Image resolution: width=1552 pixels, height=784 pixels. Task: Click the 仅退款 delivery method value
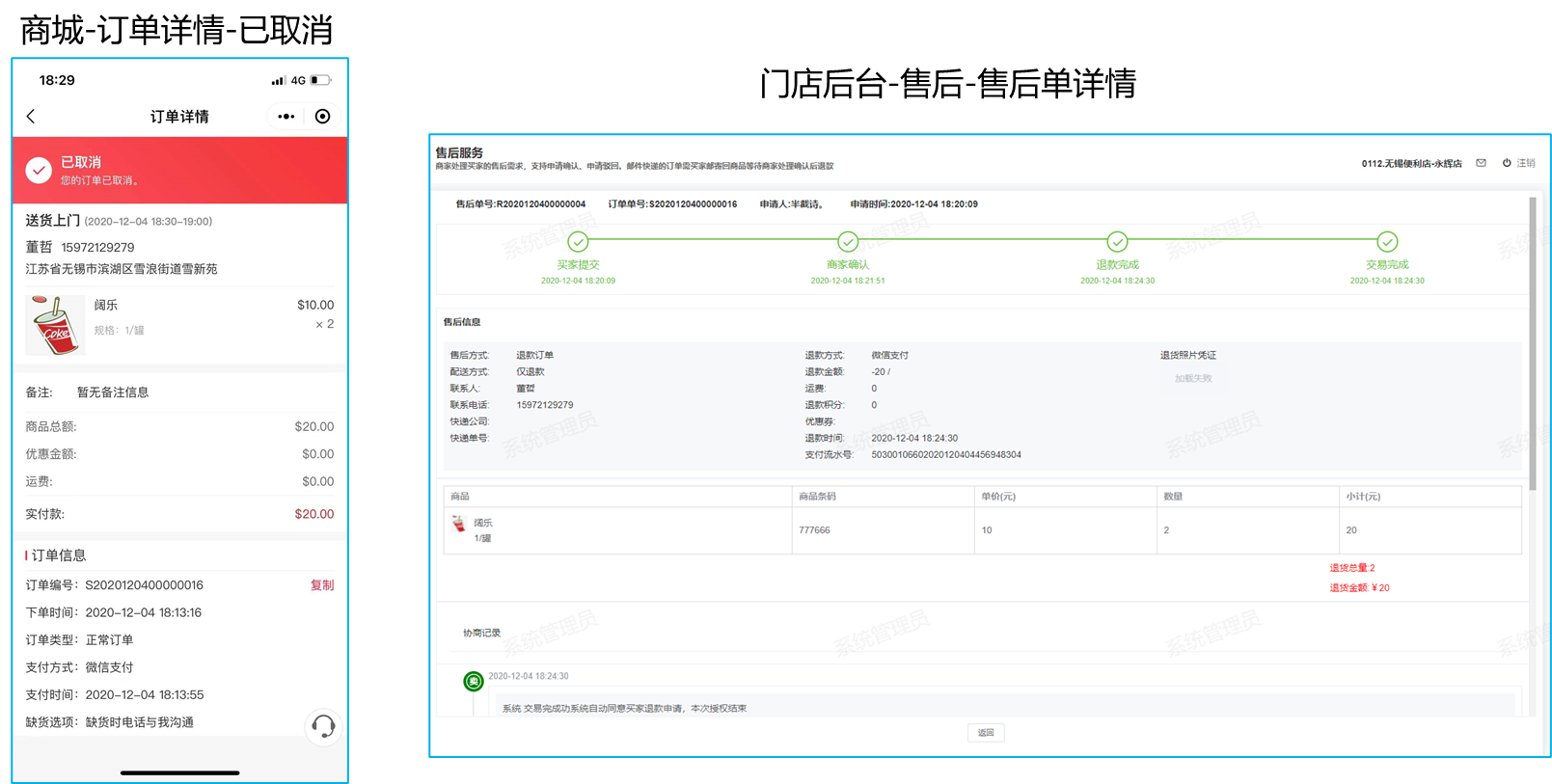531,372
